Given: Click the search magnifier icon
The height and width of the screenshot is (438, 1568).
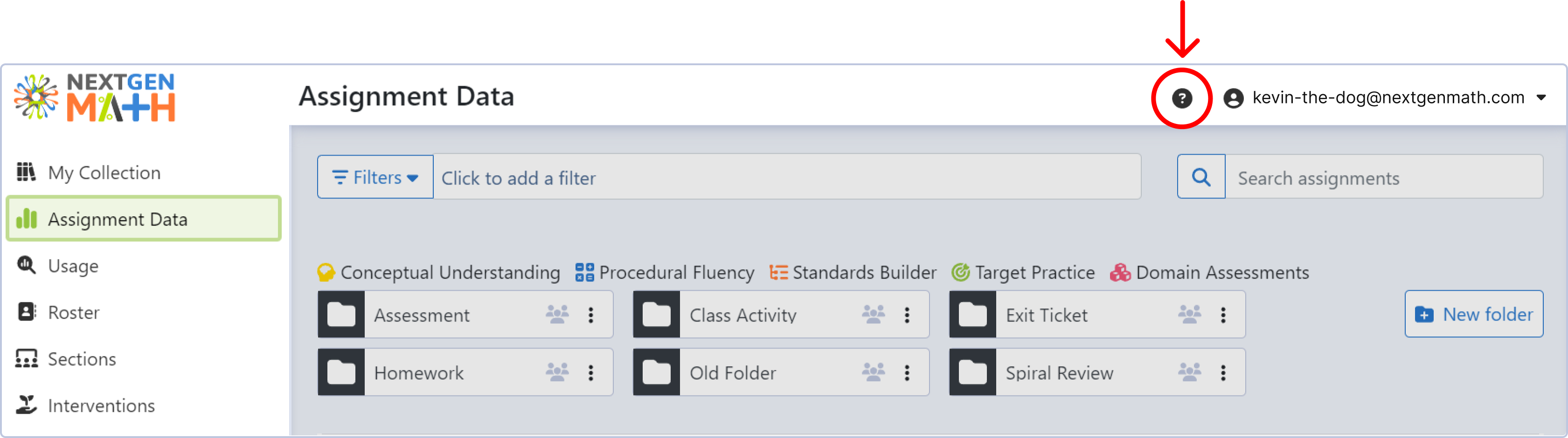Looking at the screenshot, I should (x=1201, y=177).
